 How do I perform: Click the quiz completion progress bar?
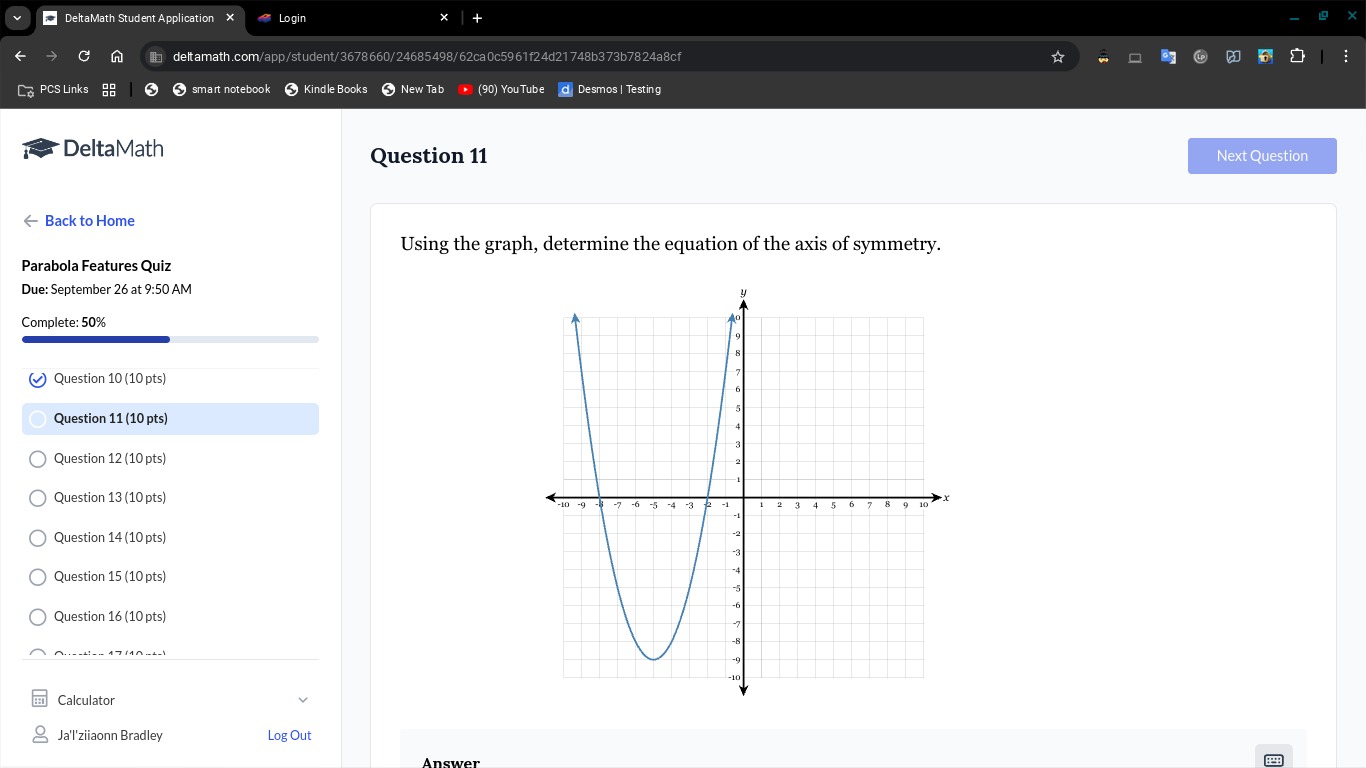pos(170,339)
